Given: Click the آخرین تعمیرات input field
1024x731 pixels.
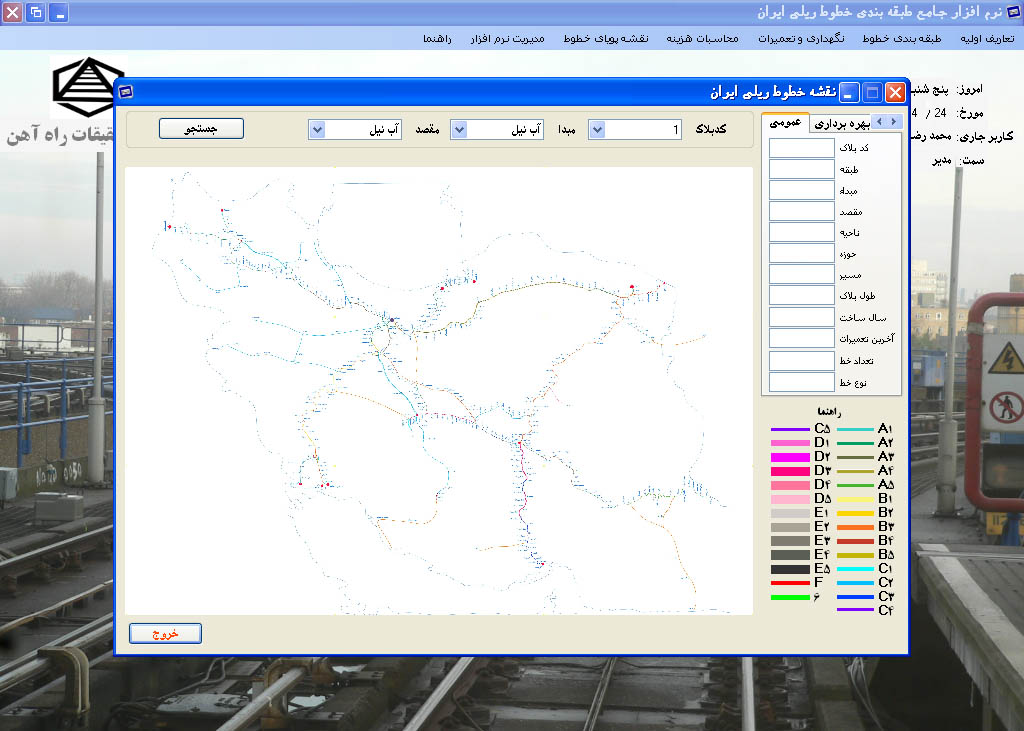Looking at the screenshot, I should pyautogui.click(x=801, y=338).
